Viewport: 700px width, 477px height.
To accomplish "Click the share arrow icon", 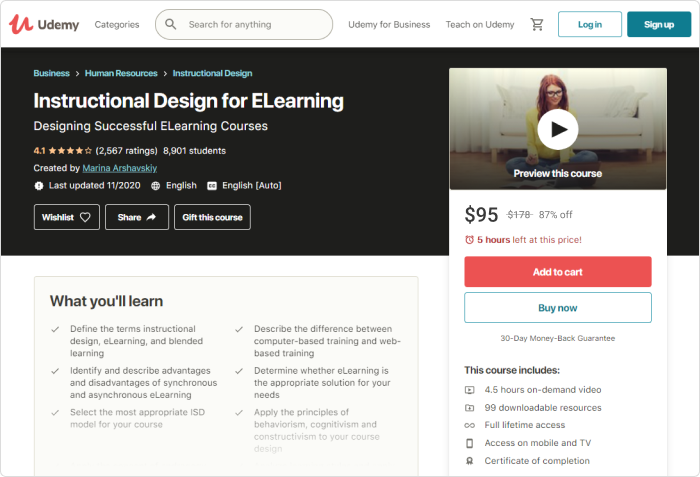I will [151, 217].
